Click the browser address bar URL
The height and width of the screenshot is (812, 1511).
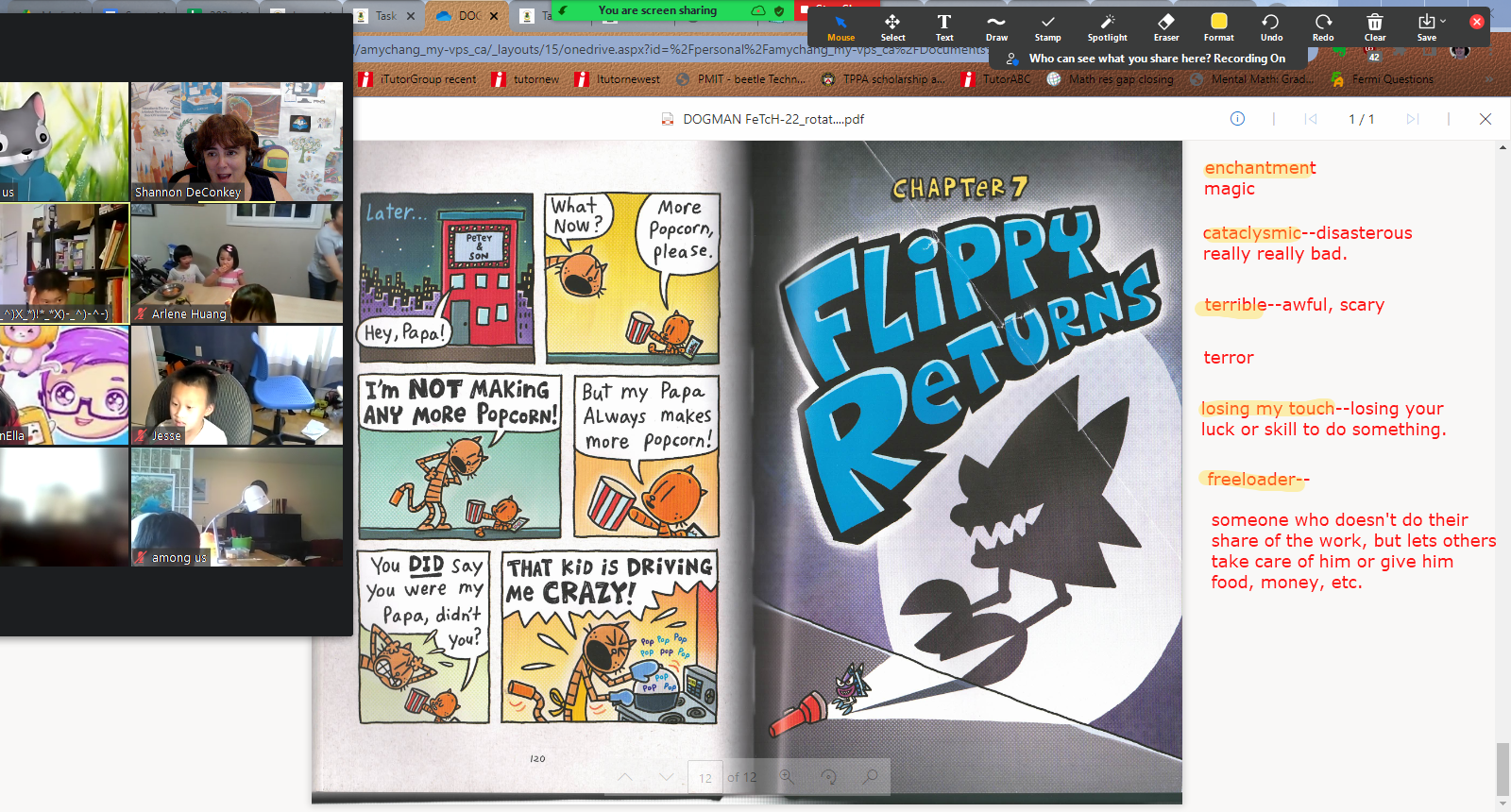[x=671, y=49]
